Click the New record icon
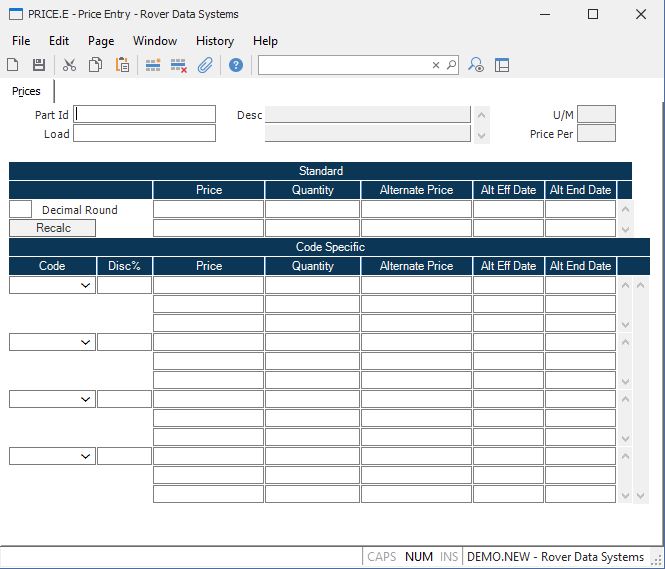665x569 pixels. point(13,65)
